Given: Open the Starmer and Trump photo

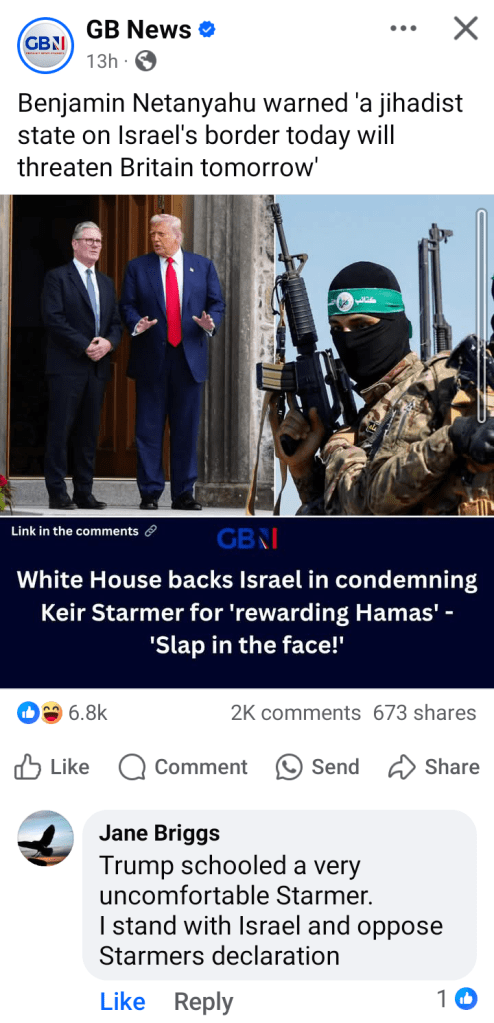Looking at the screenshot, I should (137, 355).
